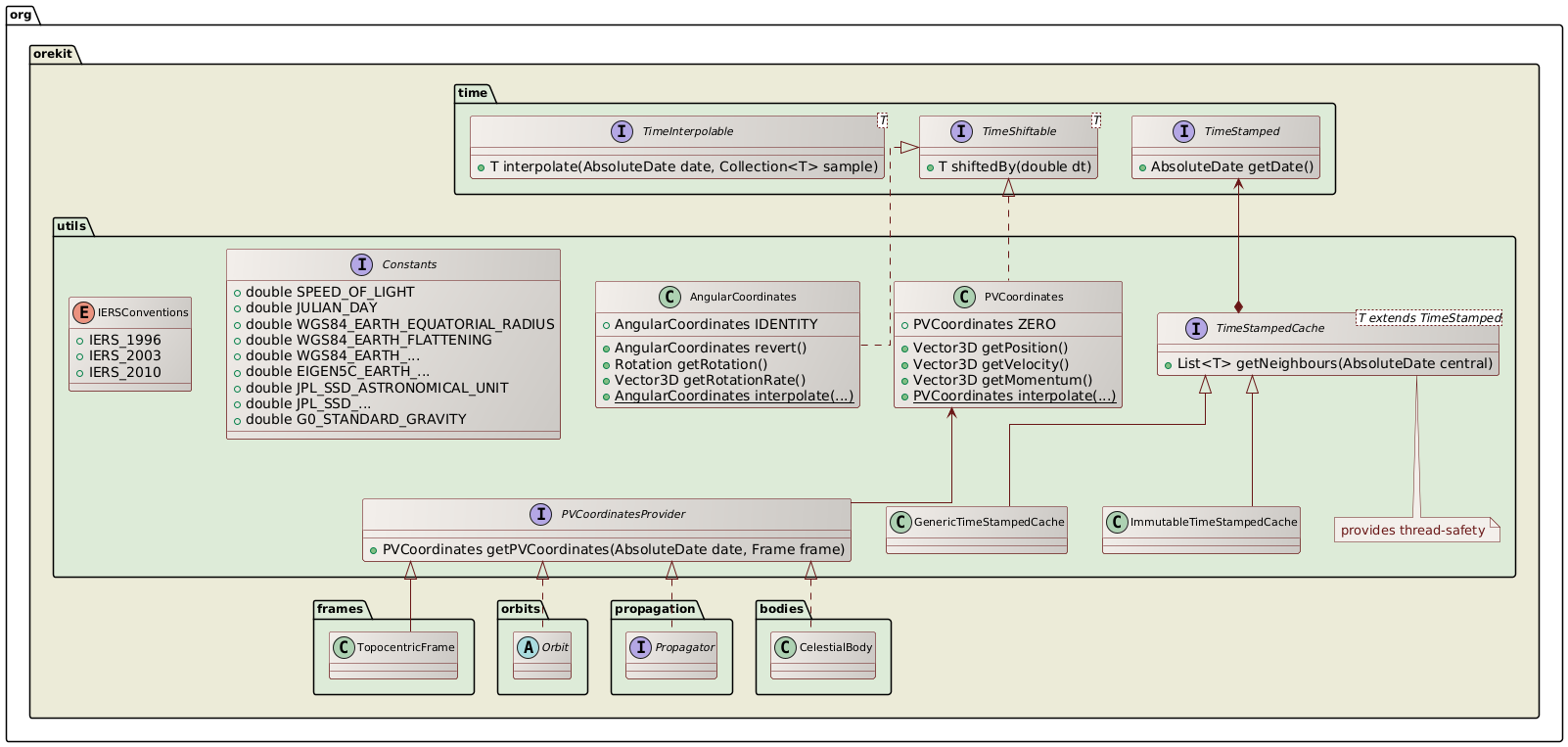Click the Orbit abstract class 'A' icon
Screen dimensions: 1568x747
click(x=528, y=647)
